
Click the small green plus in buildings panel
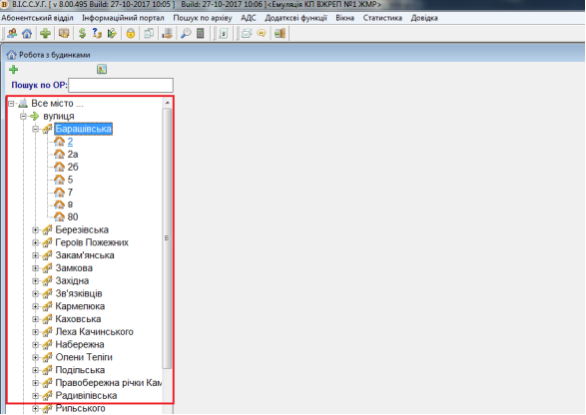coord(14,70)
